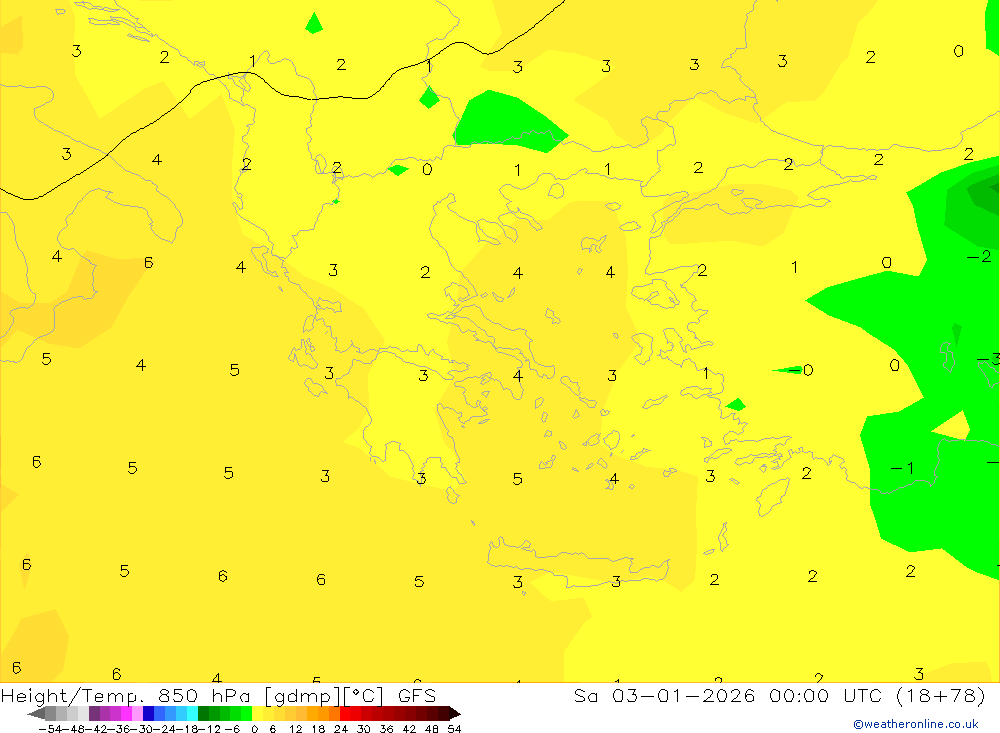Click the 30 legend label

coord(364,729)
